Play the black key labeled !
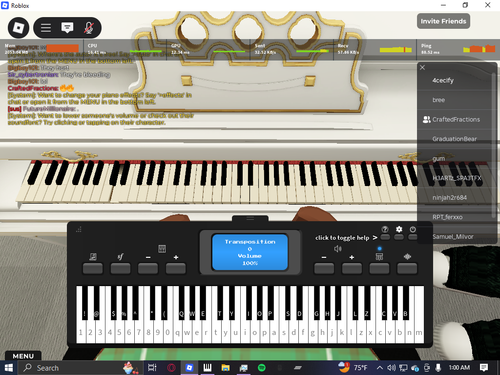 tap(85, 303)
